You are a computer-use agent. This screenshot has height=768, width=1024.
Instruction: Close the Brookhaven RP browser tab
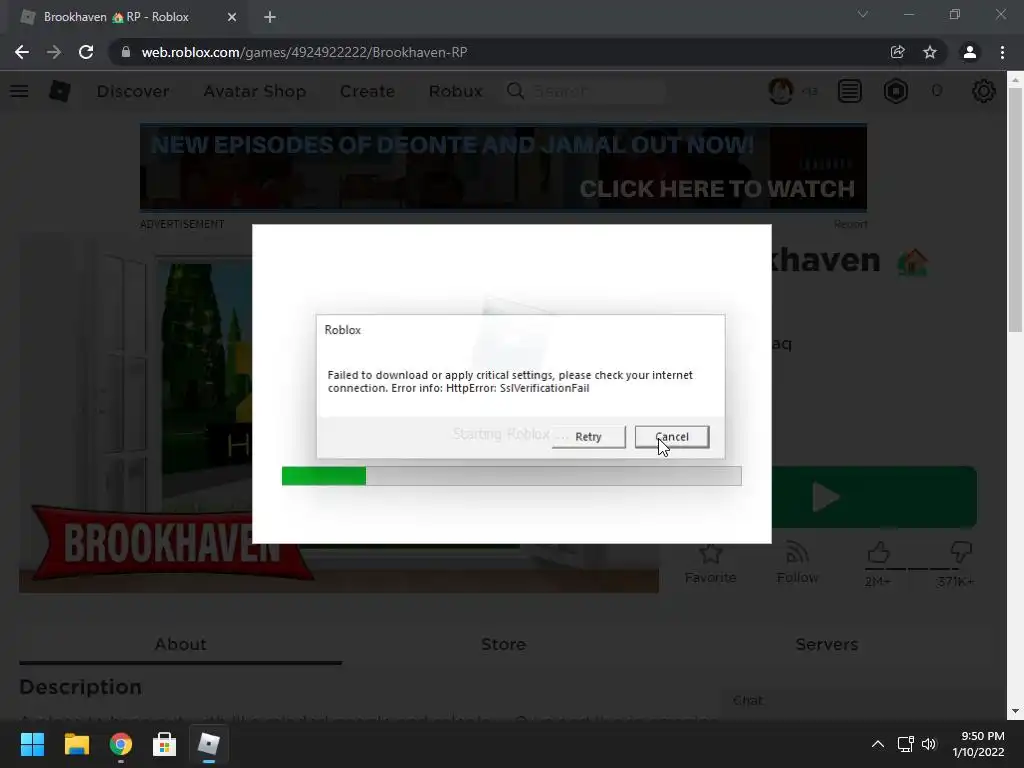(232, 17)
